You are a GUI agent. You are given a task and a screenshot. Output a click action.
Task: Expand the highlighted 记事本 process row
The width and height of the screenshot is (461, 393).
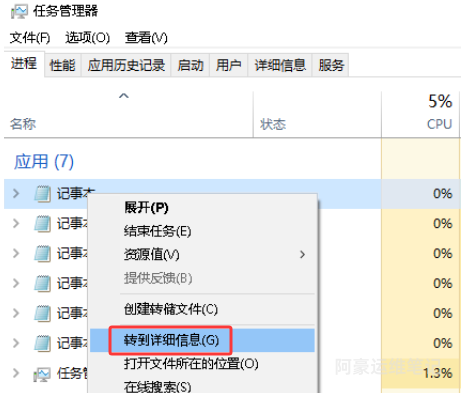(x=16, y=193)
